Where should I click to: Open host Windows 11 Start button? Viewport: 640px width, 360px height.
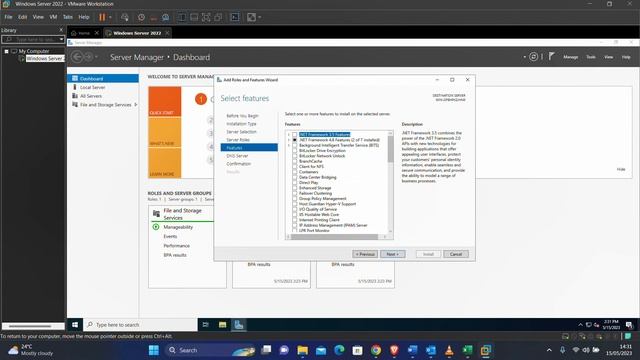[x=154, y=350]
